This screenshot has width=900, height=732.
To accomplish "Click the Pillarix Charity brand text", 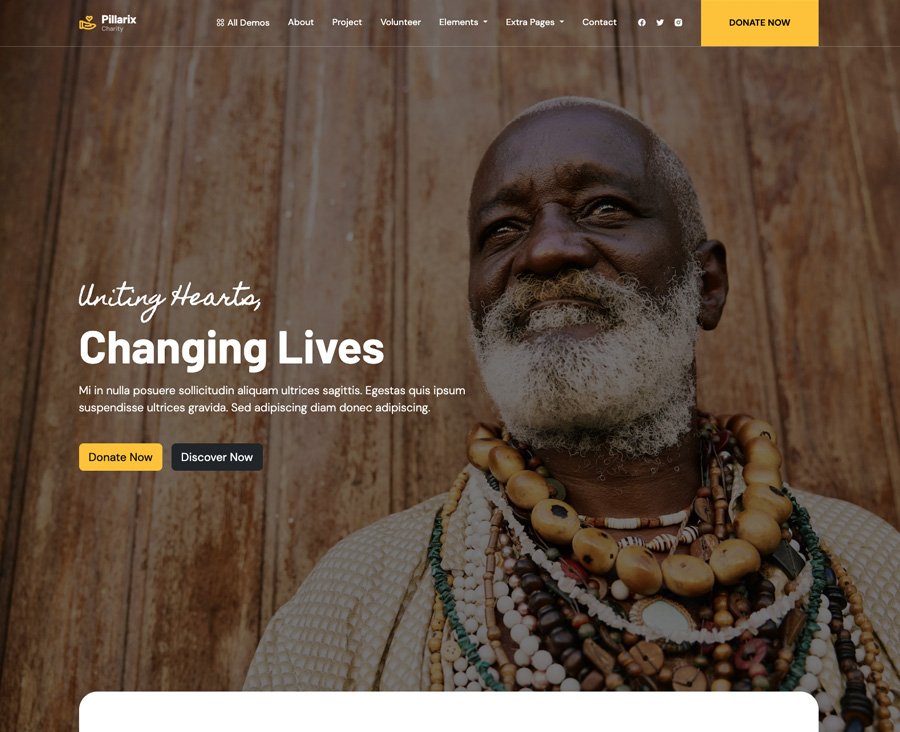I will click(119, 23).
